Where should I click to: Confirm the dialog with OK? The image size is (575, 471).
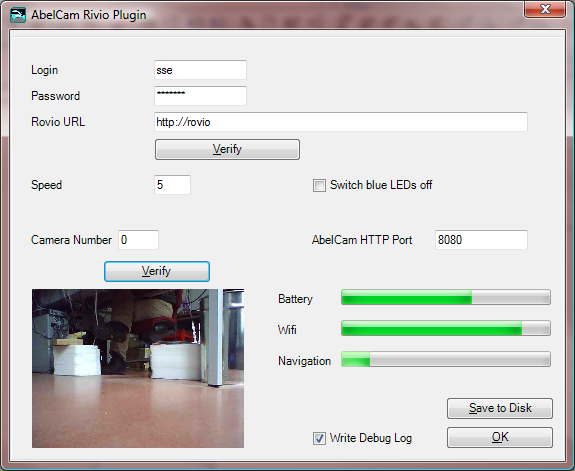[500, 437]
